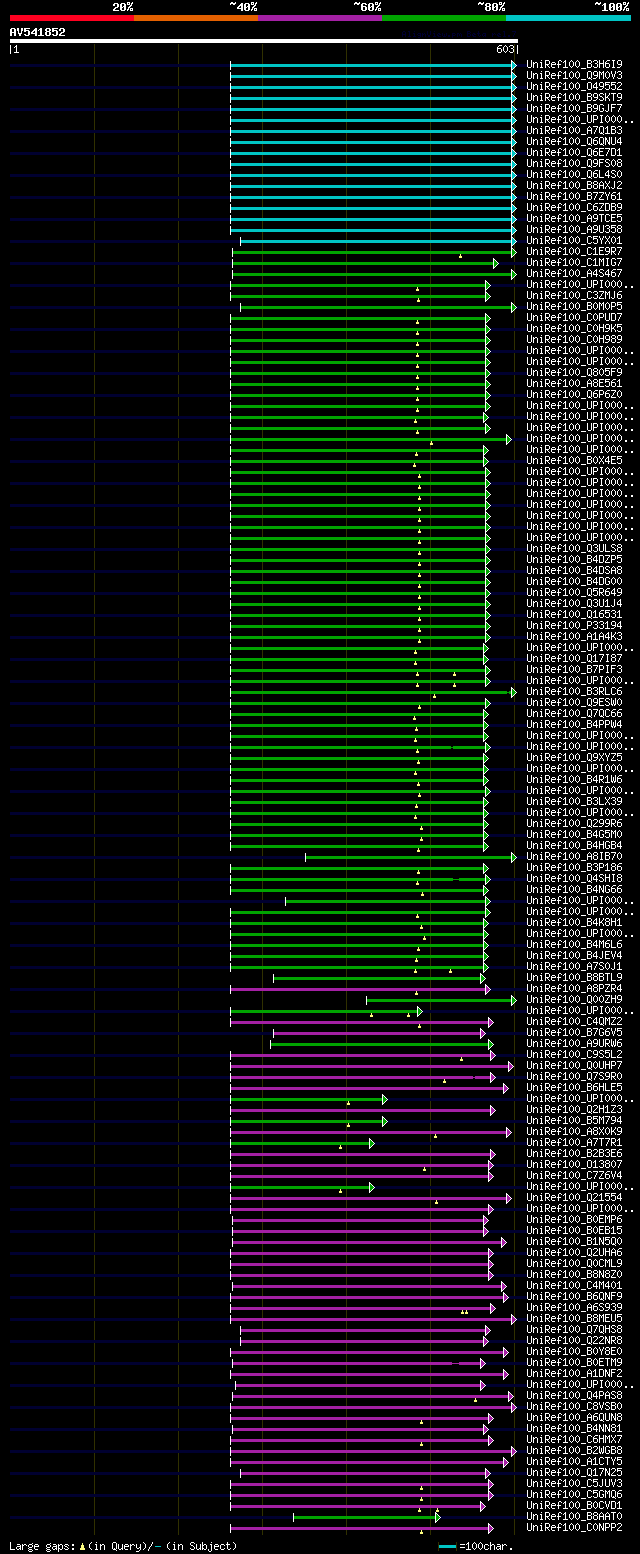Click the UniRef100_Q6P6Z0 label

pyautogui.click(x=574, y=394)
